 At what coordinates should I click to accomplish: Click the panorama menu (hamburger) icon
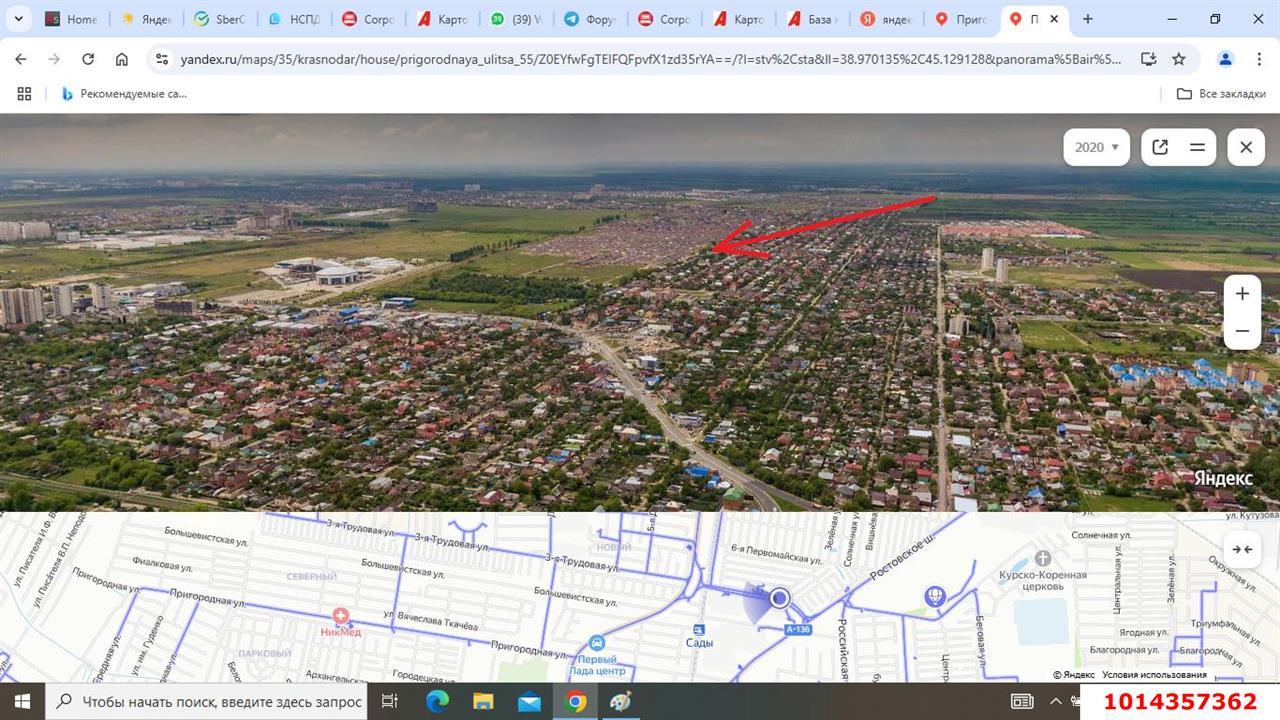point(1197,146)
